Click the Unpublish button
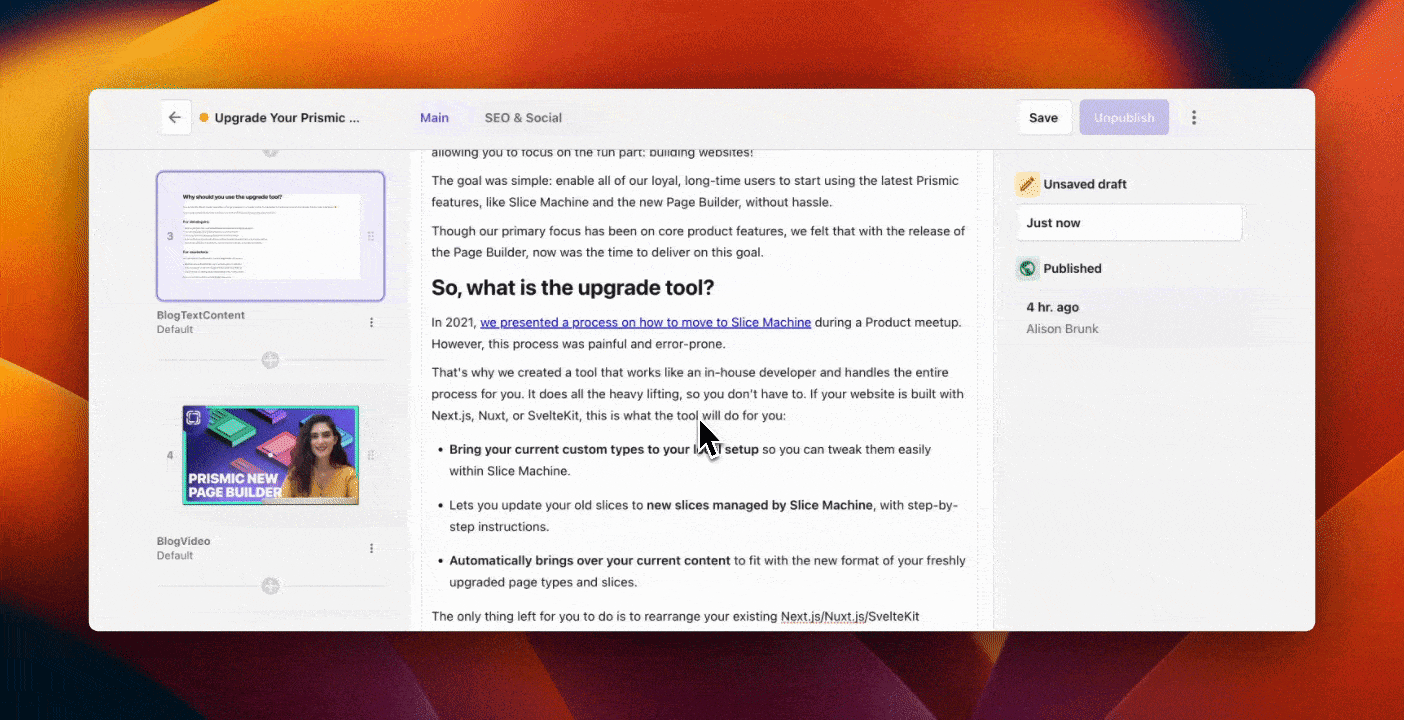This screenshot has width=1404, height=720. point(1124,117)
